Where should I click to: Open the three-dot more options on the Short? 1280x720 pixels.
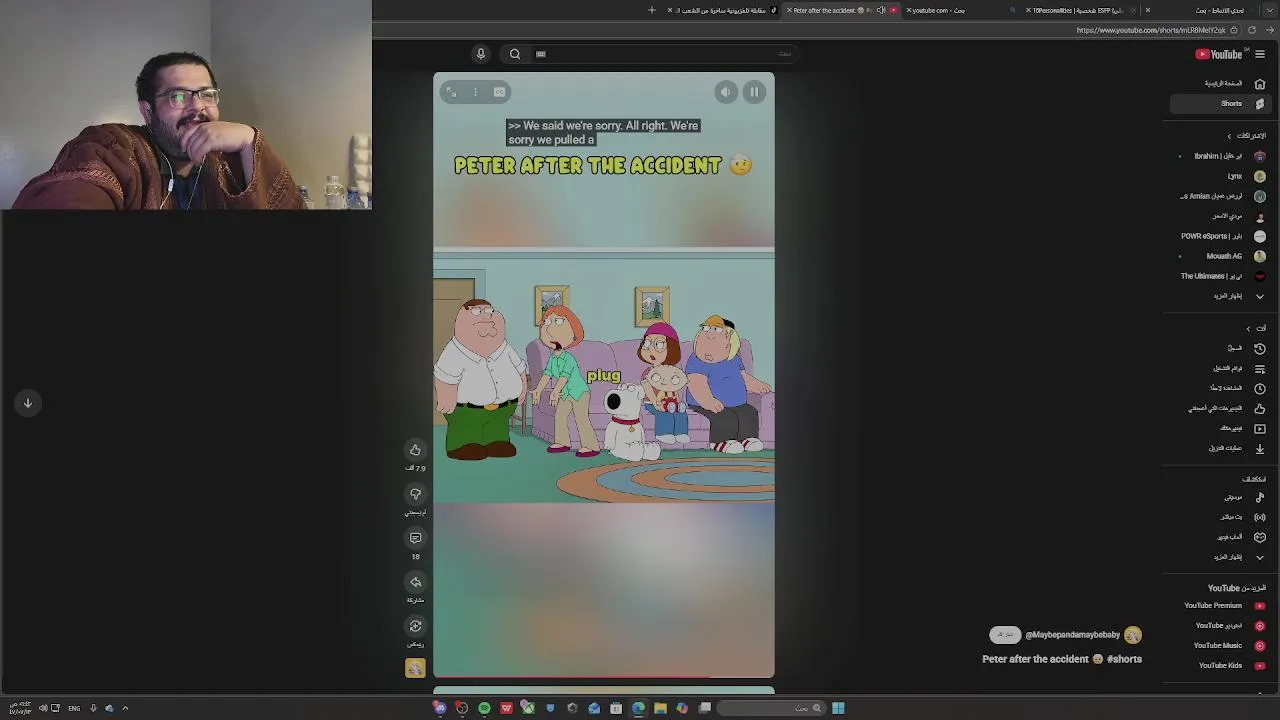(475, 92)
